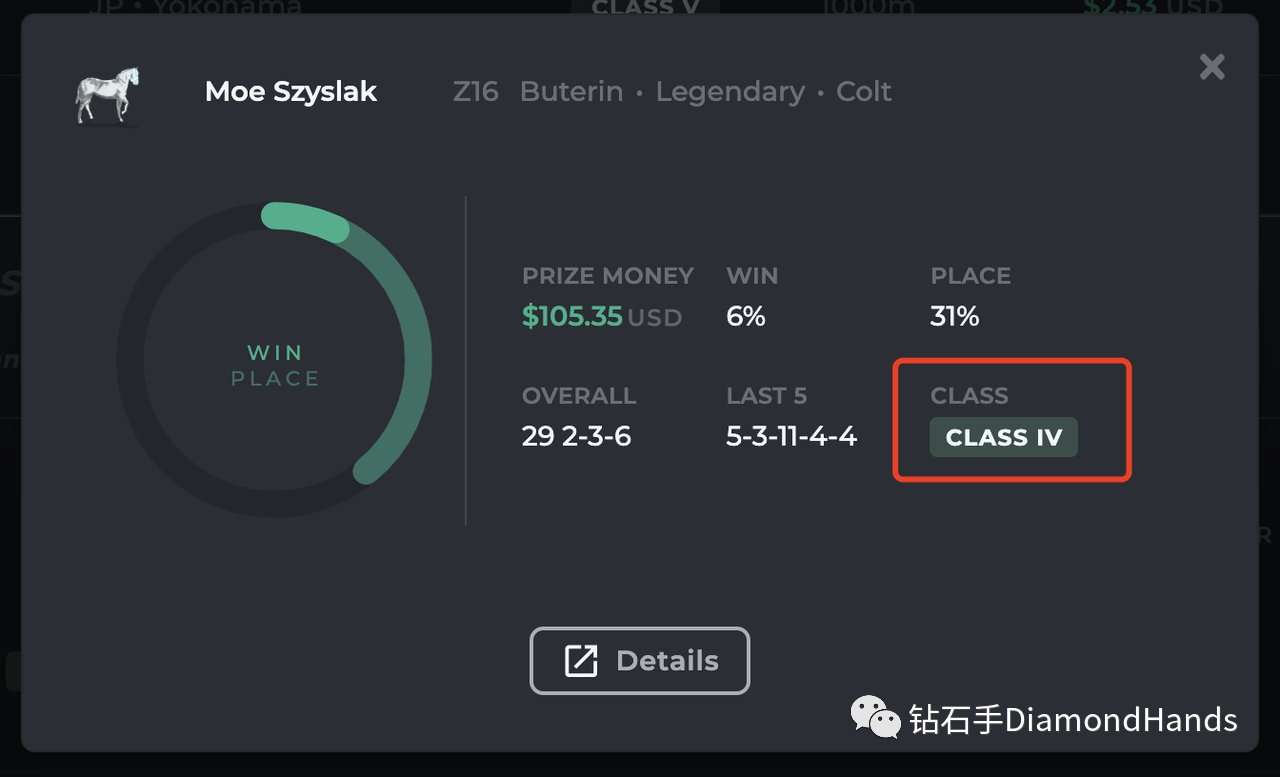The width and height of the screenshot is (1280, 777).
Task: Close the Moe Szyslak horse popup
Action: (x=1212, y=67)
